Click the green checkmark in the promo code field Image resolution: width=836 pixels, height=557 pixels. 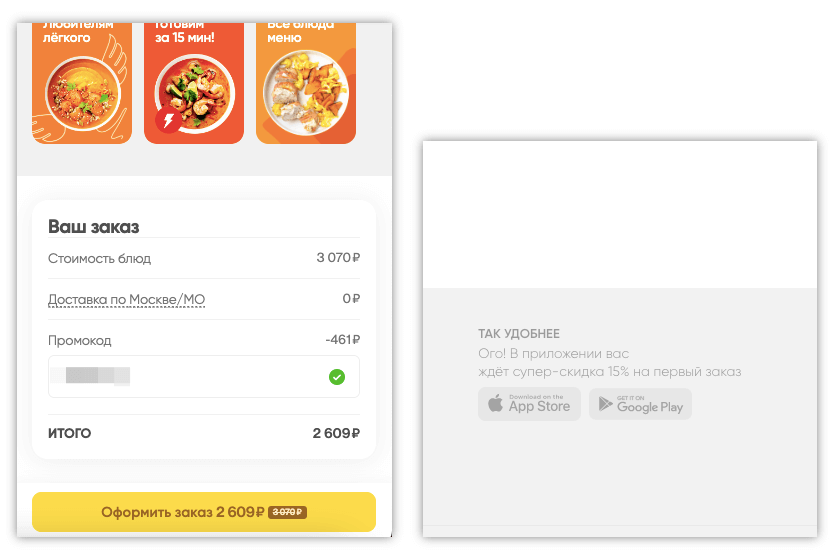(337, 377)
